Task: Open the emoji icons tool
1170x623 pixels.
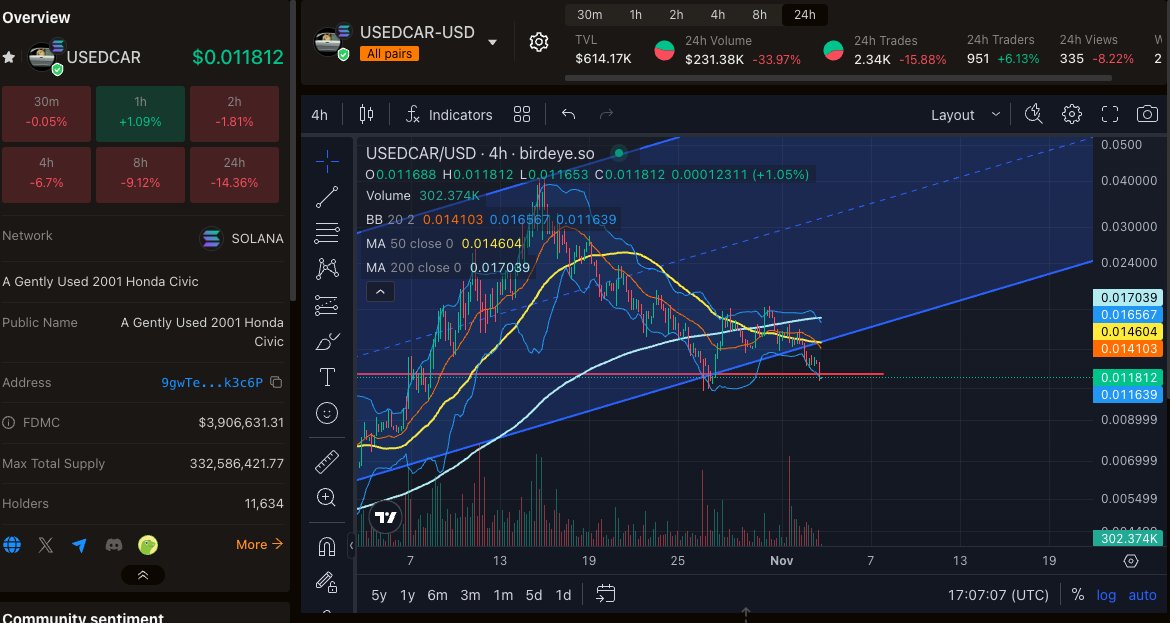Action: click(327, 413)
